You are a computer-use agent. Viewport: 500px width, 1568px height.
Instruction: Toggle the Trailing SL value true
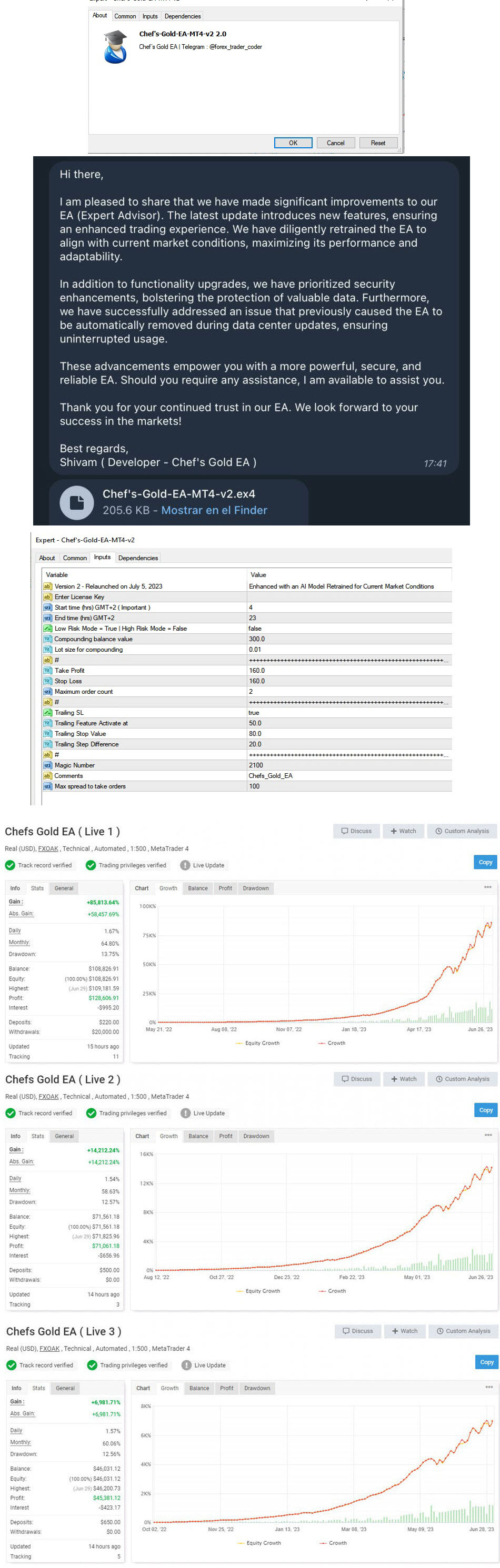(253, 712)
